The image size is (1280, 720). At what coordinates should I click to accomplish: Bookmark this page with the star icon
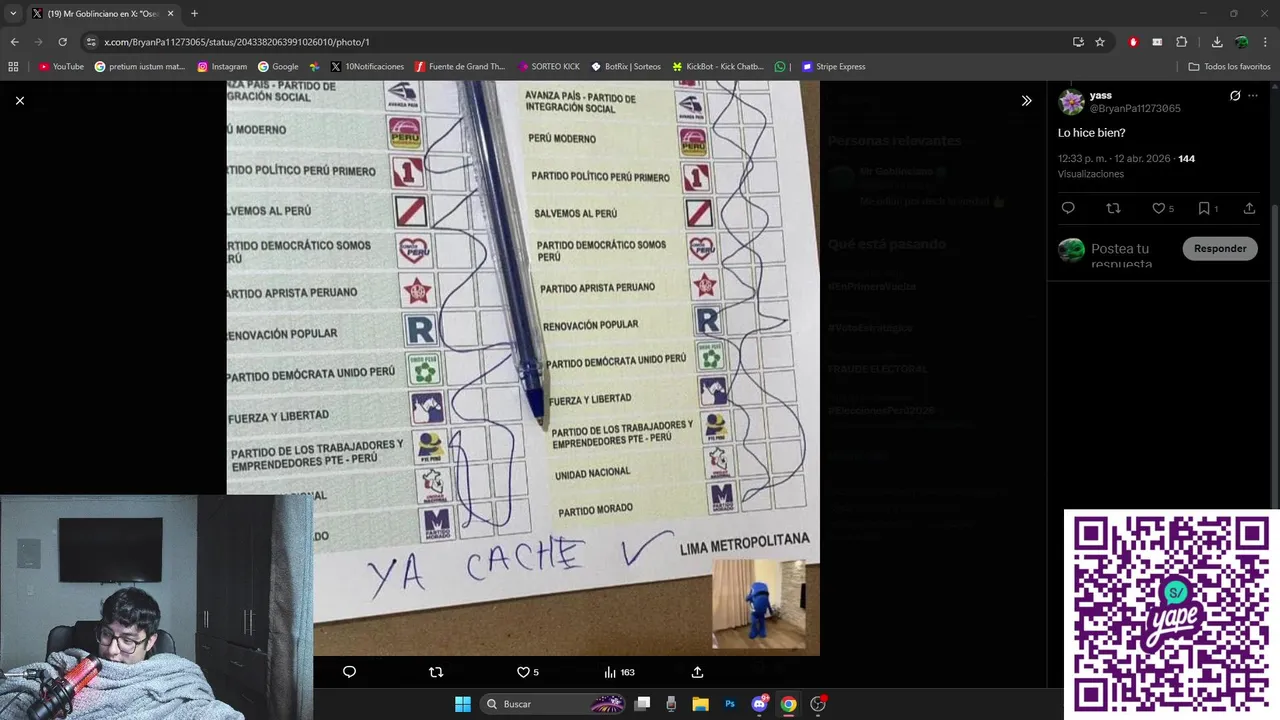1100,42
